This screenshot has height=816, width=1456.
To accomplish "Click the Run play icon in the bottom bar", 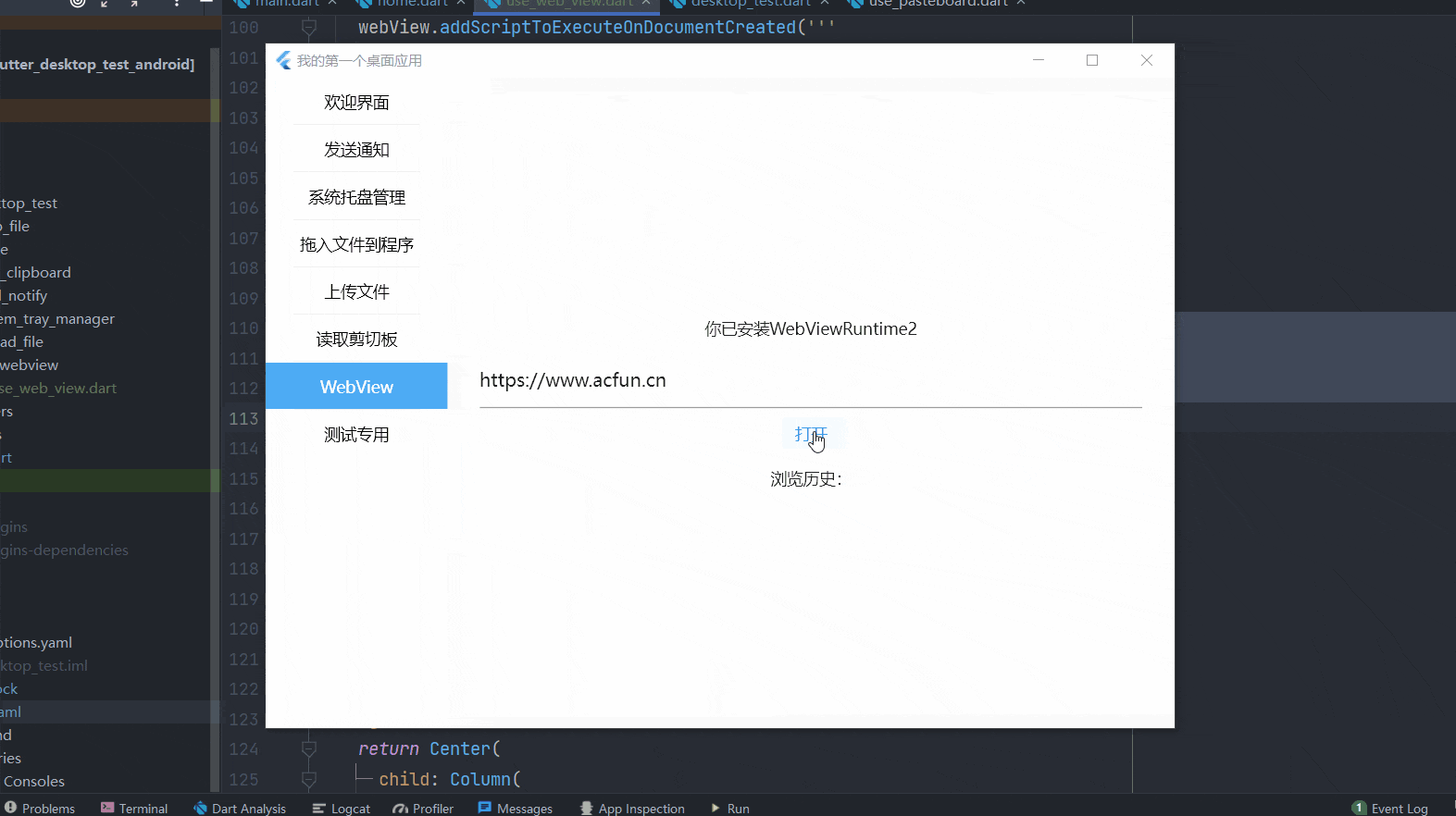I will (x=716, y=808).
